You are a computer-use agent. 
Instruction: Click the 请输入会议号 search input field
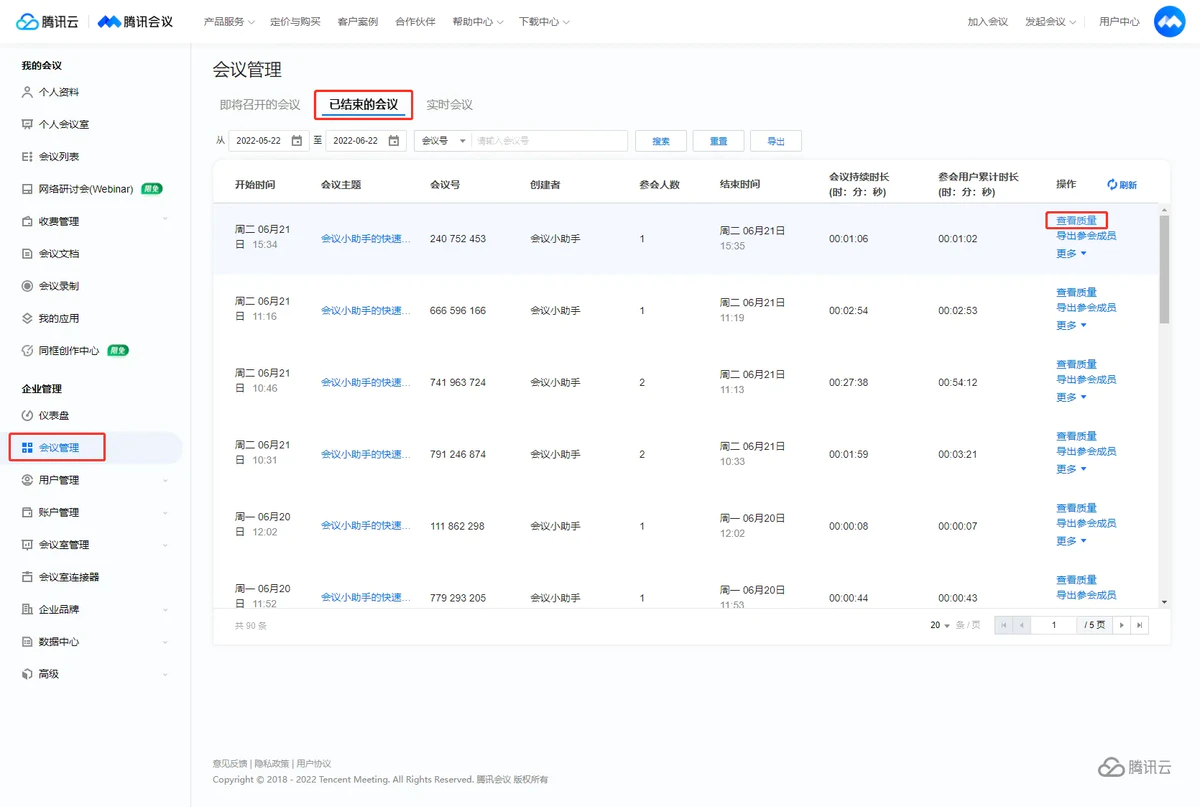[549, 141]
